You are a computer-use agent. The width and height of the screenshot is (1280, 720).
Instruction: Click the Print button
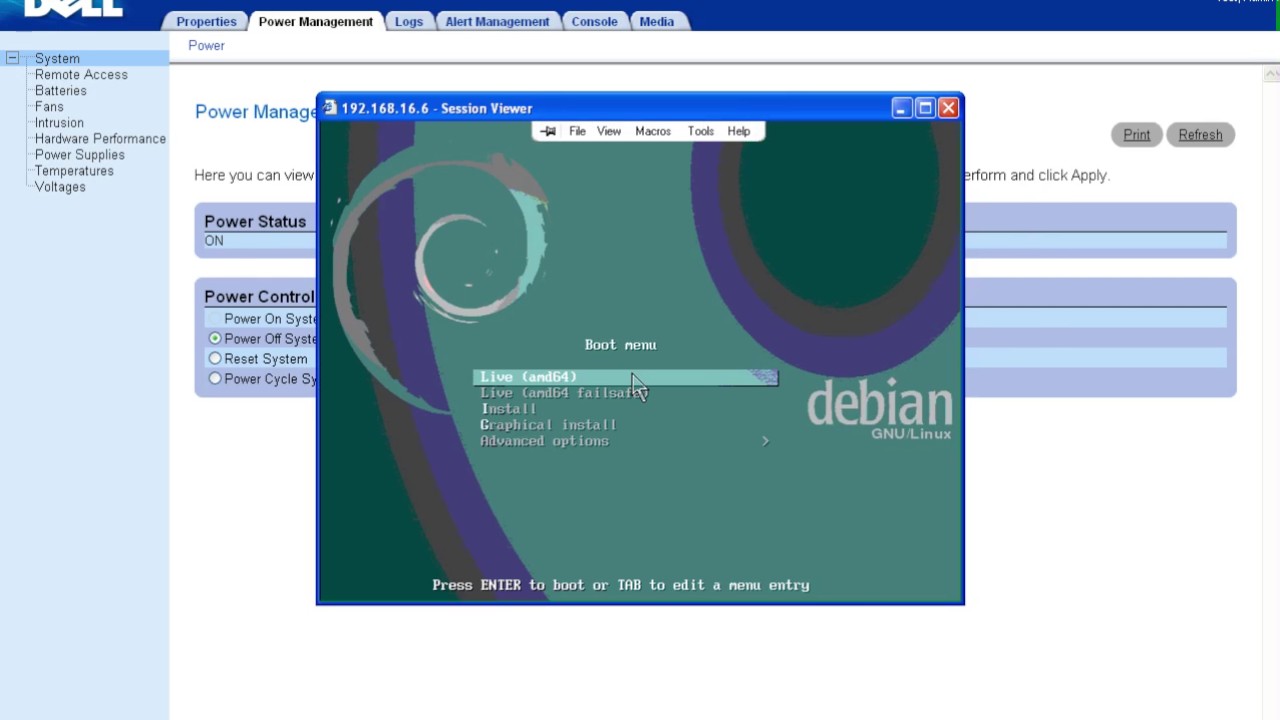(x=1136, y=135)
